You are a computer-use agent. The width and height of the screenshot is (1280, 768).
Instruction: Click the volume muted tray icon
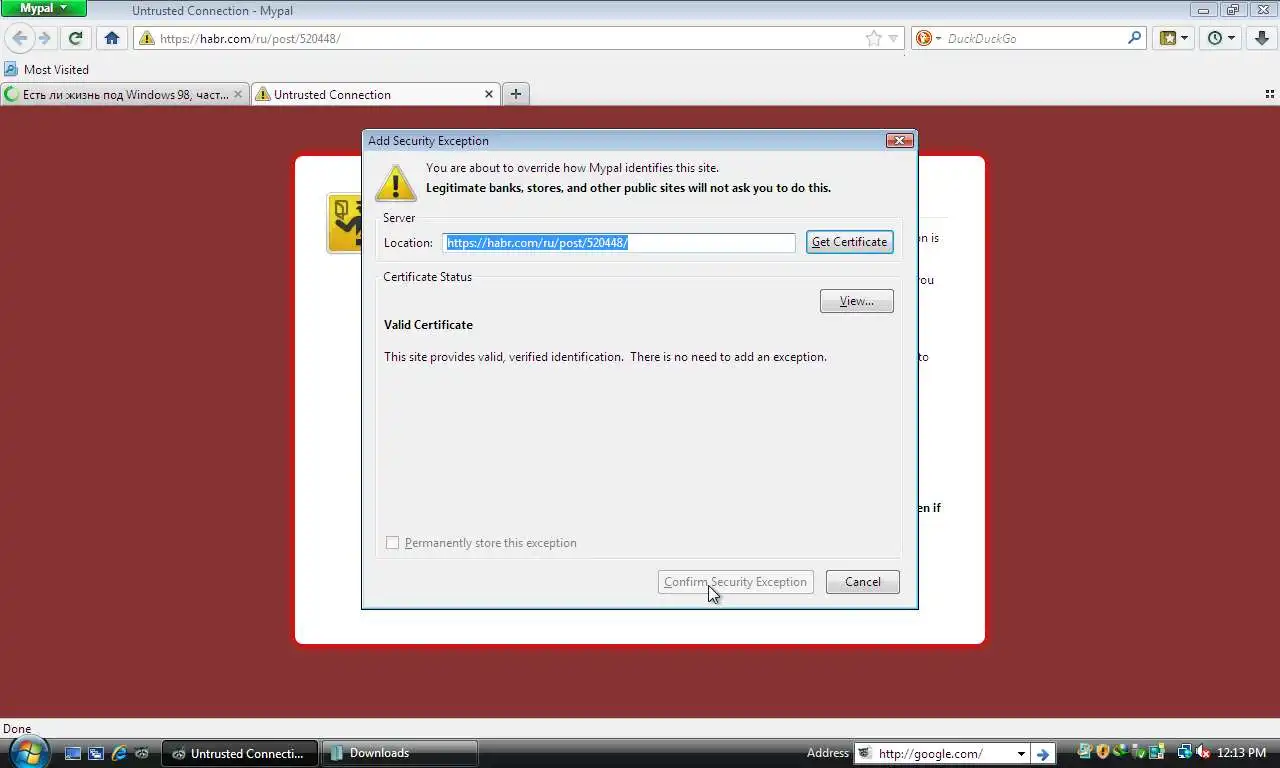pyautogui.click(x=1203, y=752)
